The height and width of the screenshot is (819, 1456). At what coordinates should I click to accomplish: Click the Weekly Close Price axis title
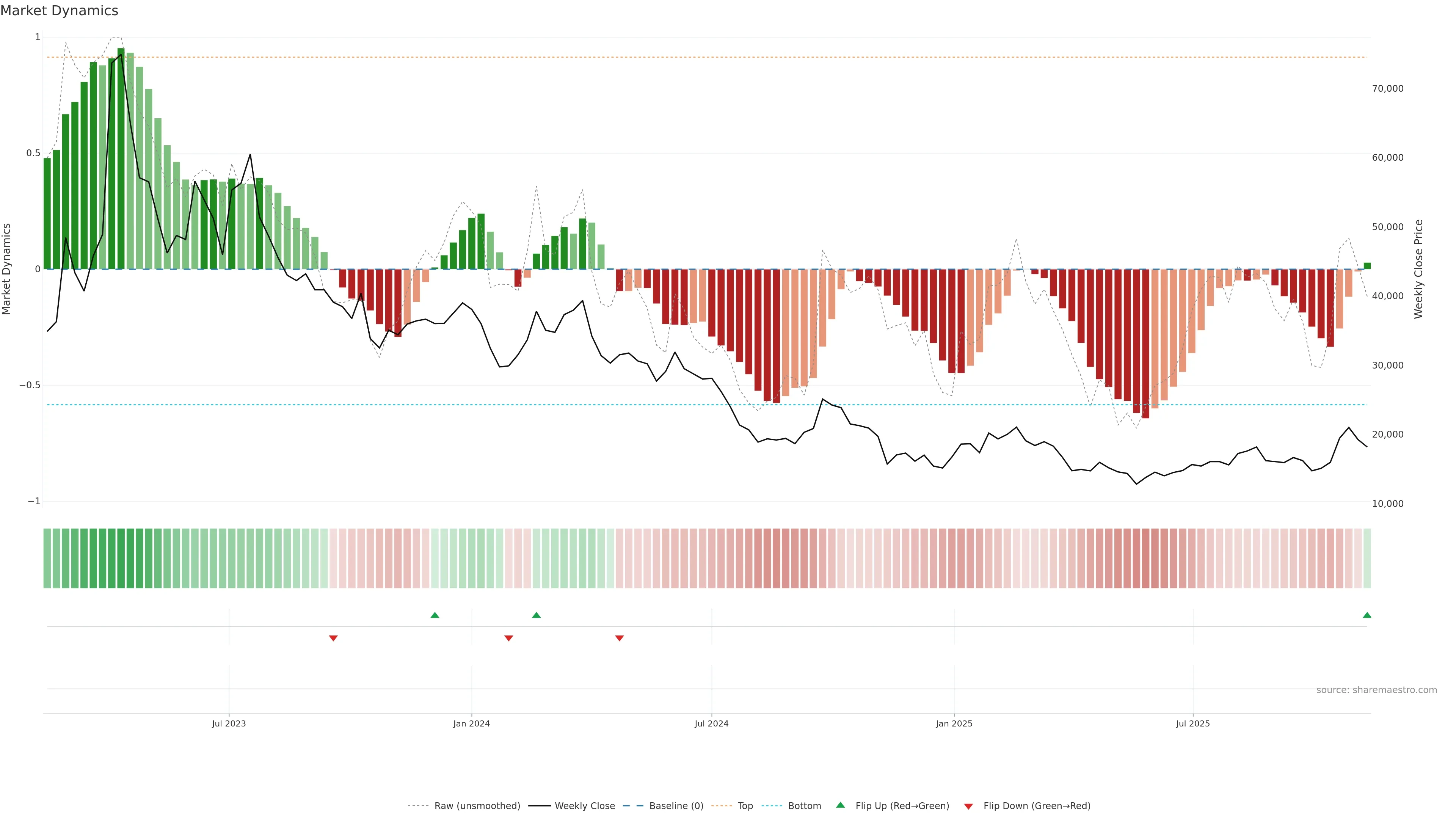pyautogui.click(x=1418, y=269)
